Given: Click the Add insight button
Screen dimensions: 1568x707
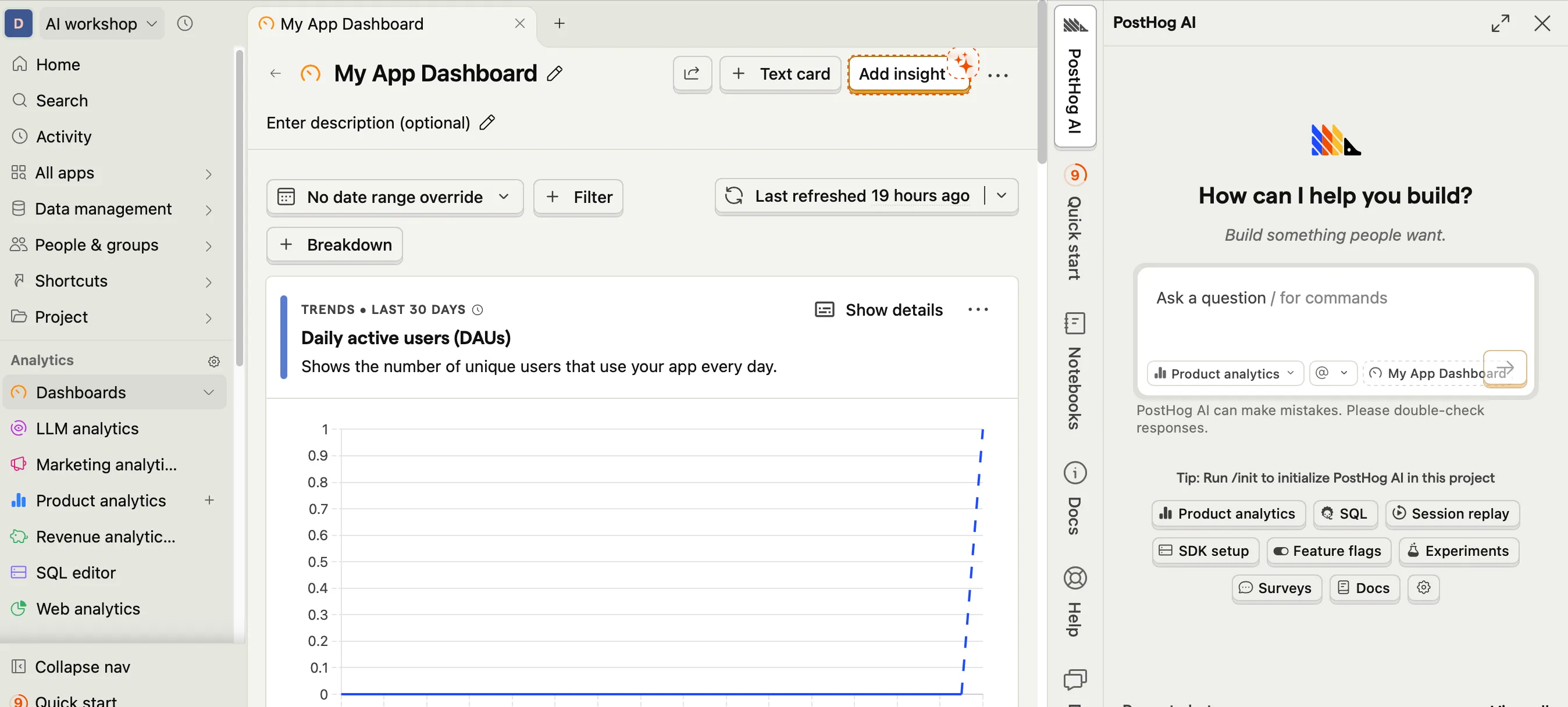Looking at the screenshot, I should tap(901, 74).
